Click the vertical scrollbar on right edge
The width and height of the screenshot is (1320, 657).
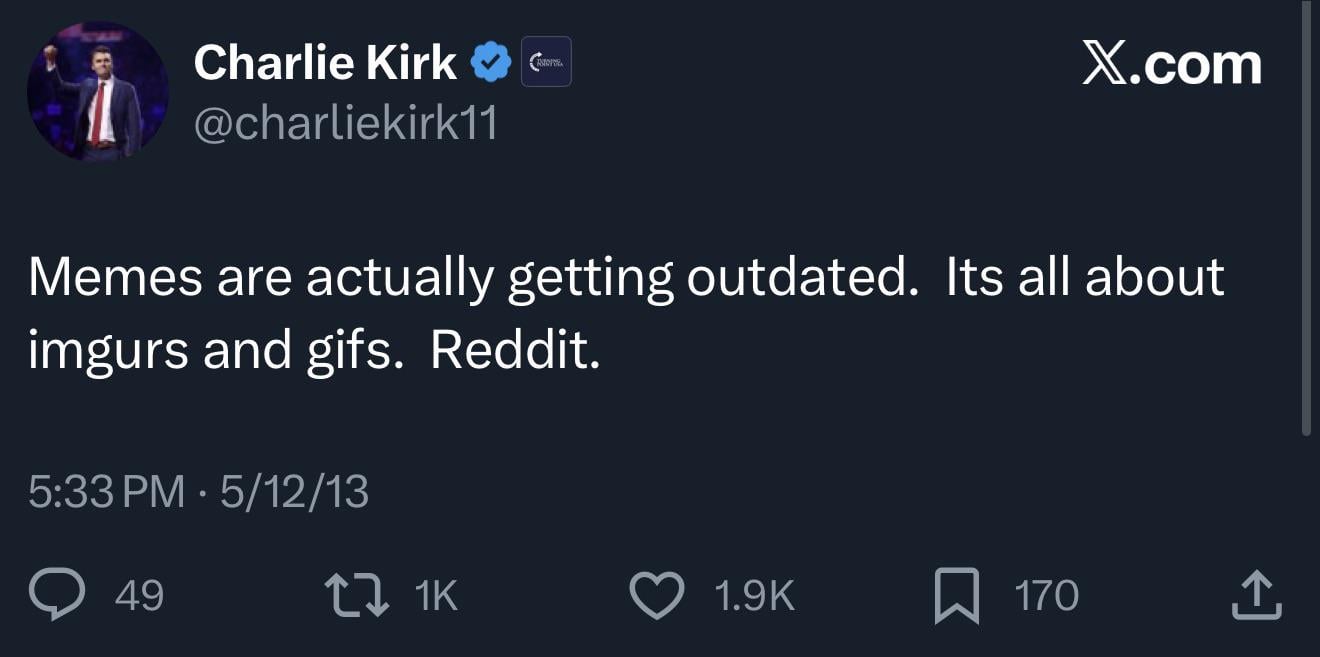click(x=1306, y=218)
